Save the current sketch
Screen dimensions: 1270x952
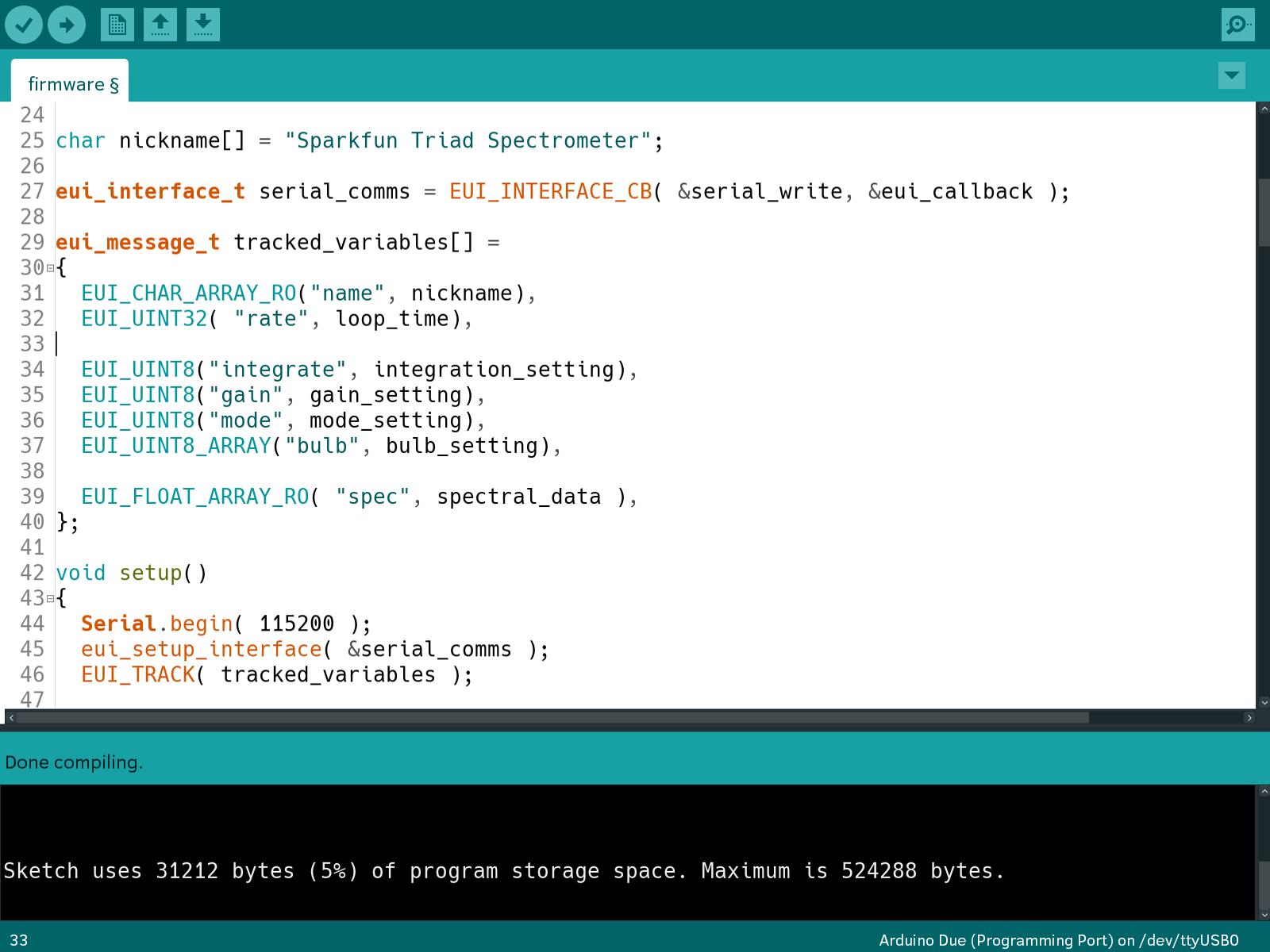[202, 25]
